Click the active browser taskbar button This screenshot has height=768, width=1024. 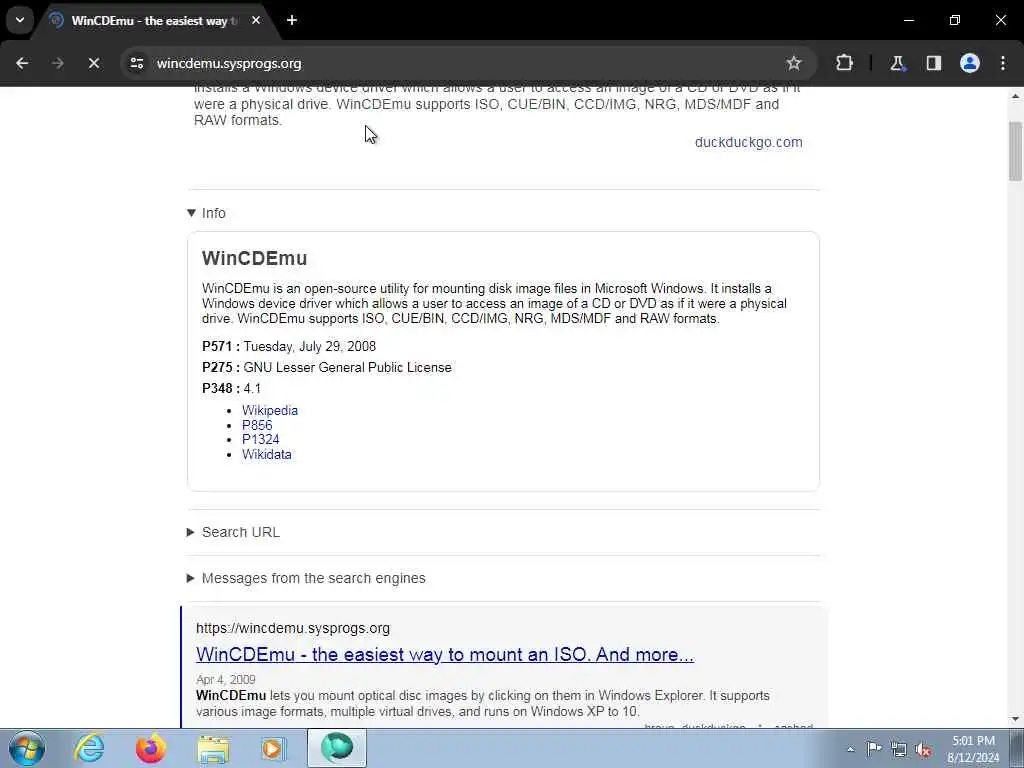pos(337,748)
